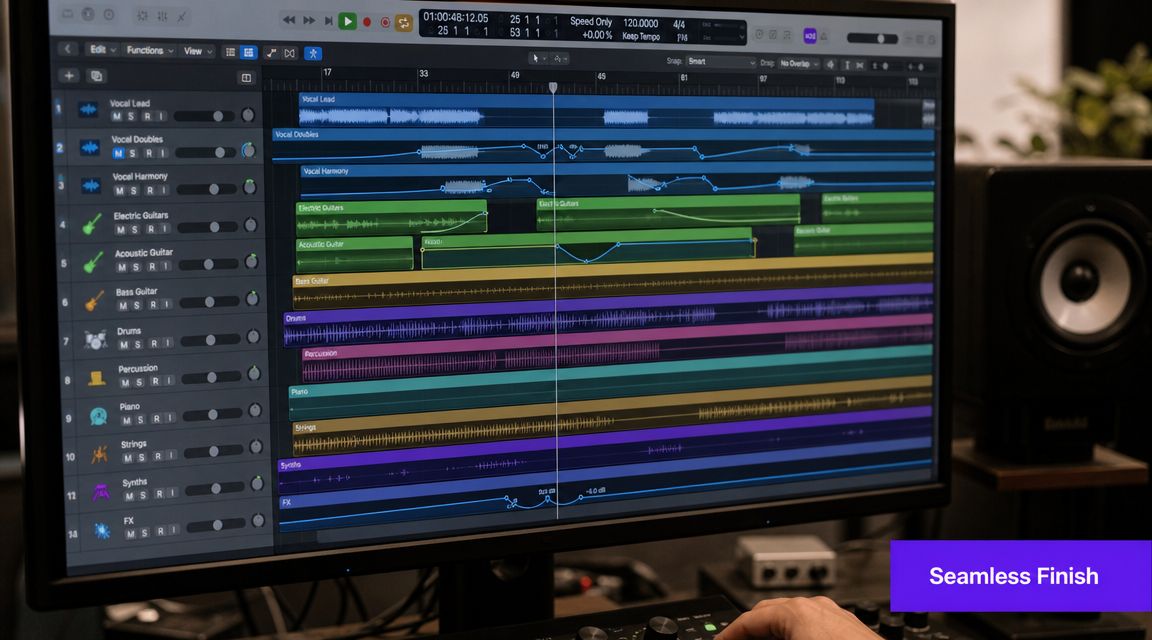Click the Keep Tempo setting
This screenshot has height=640, width=1152.
click(x=641, y=36)
